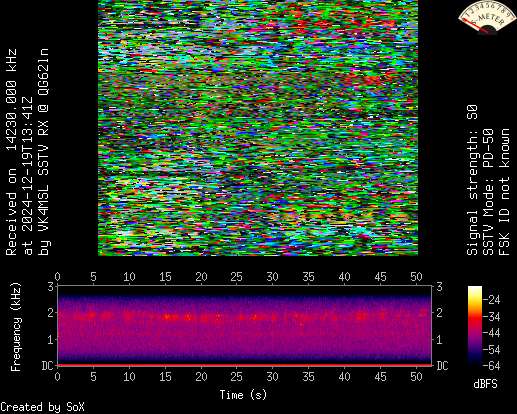Click the 'SSTV Mode: PD-50' text
This screenshot has height=414, width=517.
pyautogui.click(x=488, y=192)
